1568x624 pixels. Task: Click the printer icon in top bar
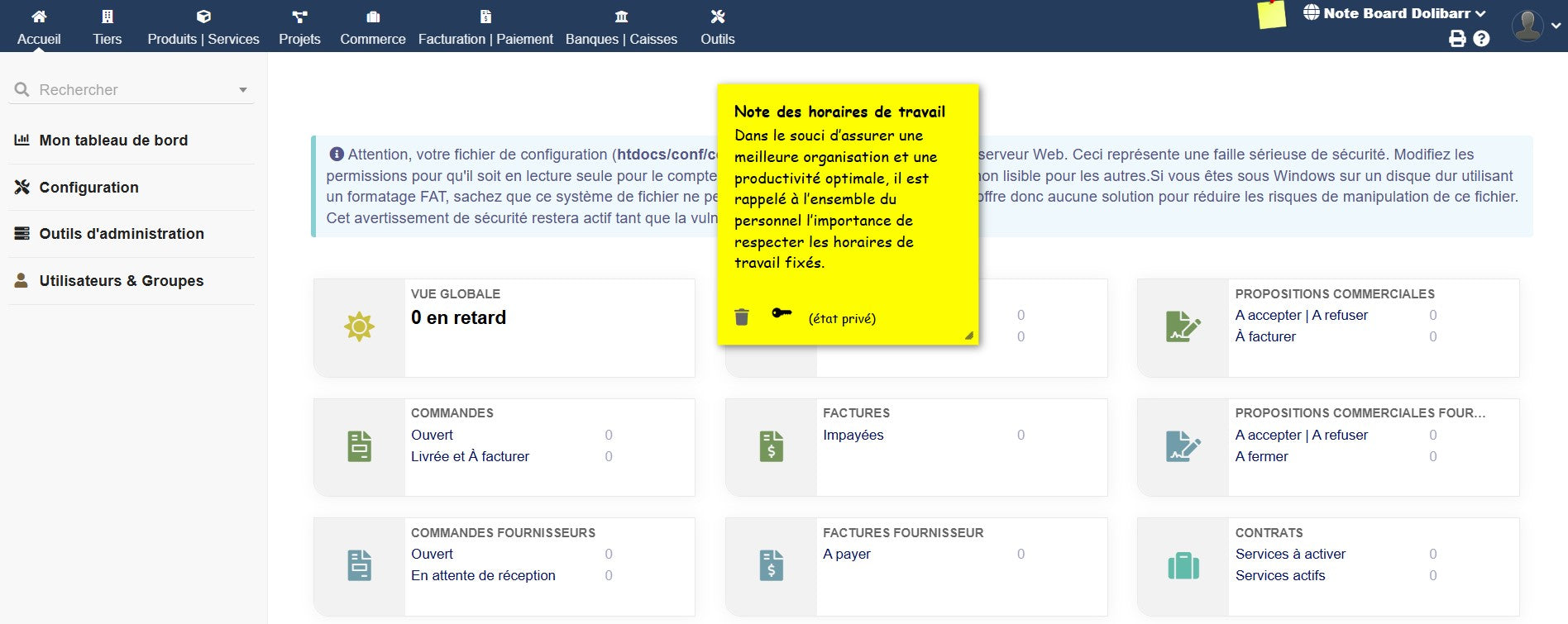click(1457, 39)
